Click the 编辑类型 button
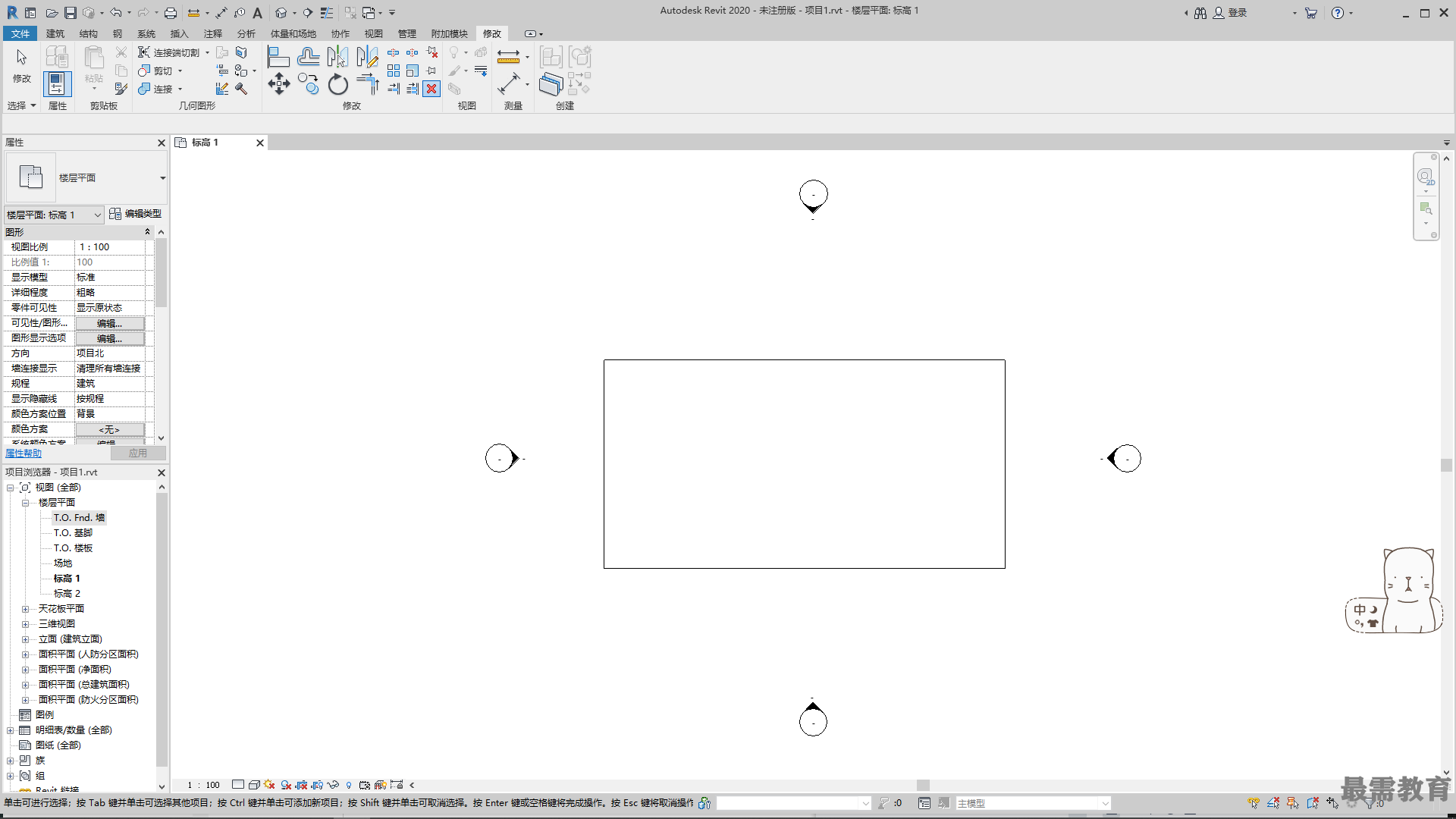The image size is (1456, 819). point(136,214)
